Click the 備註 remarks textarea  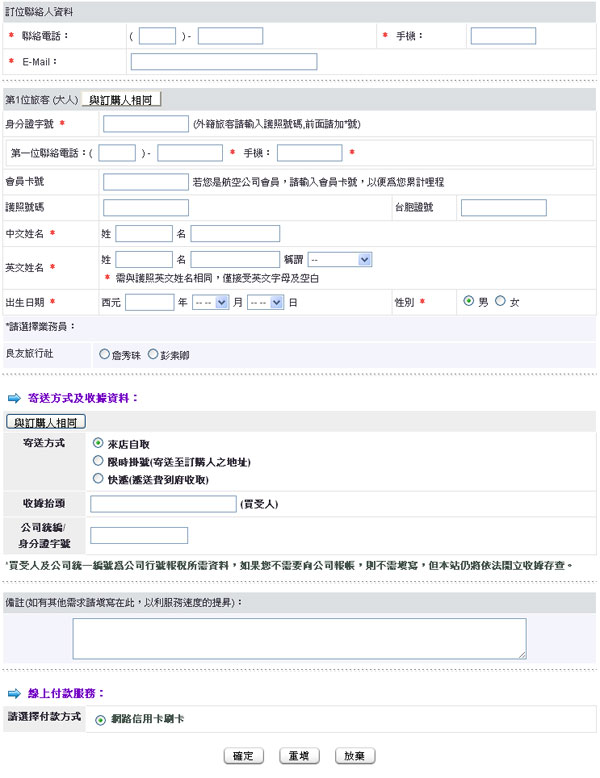click(299, 639)
